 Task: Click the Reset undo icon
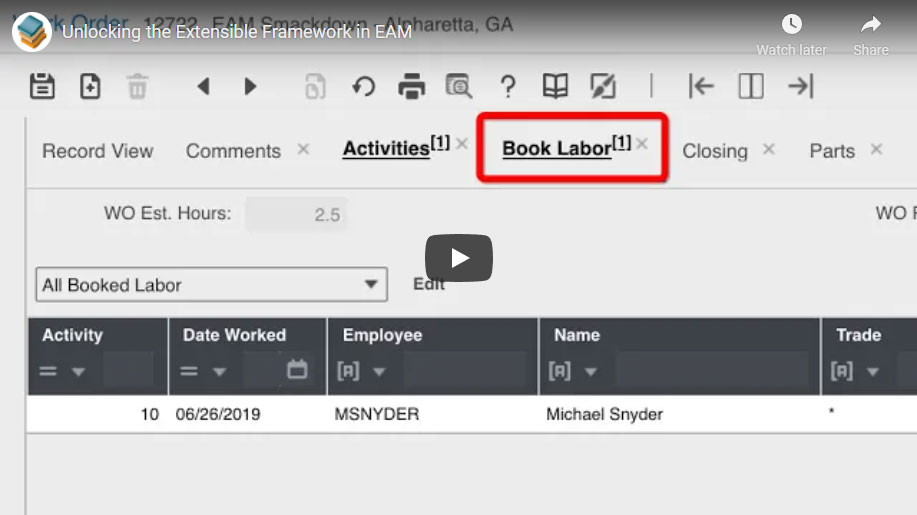[x=364, y=87]
